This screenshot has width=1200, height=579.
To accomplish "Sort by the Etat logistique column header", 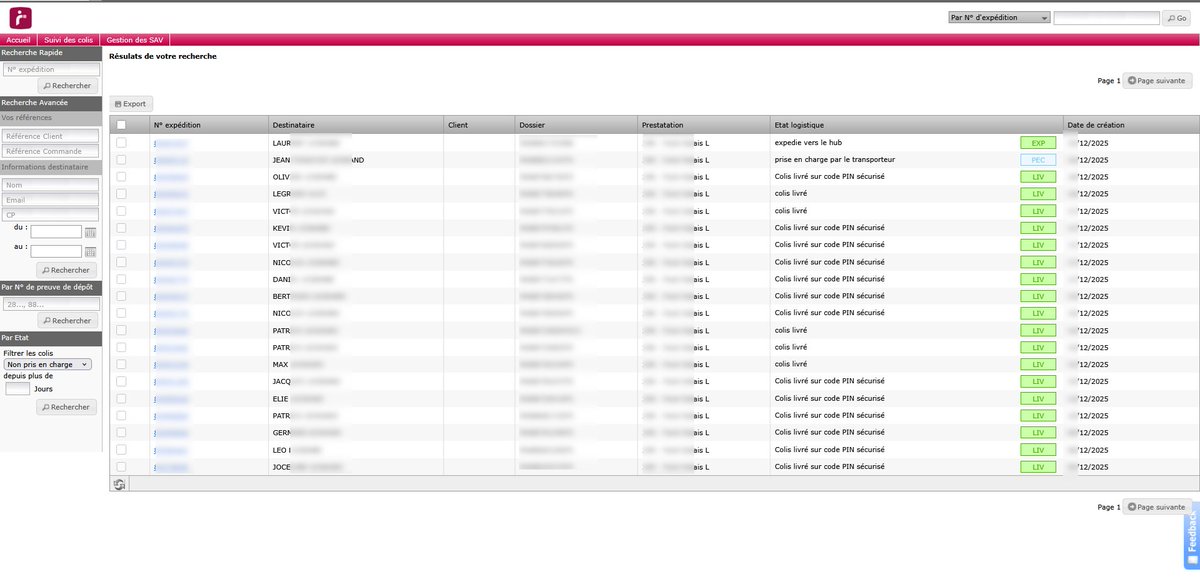I will click(917, 125).
